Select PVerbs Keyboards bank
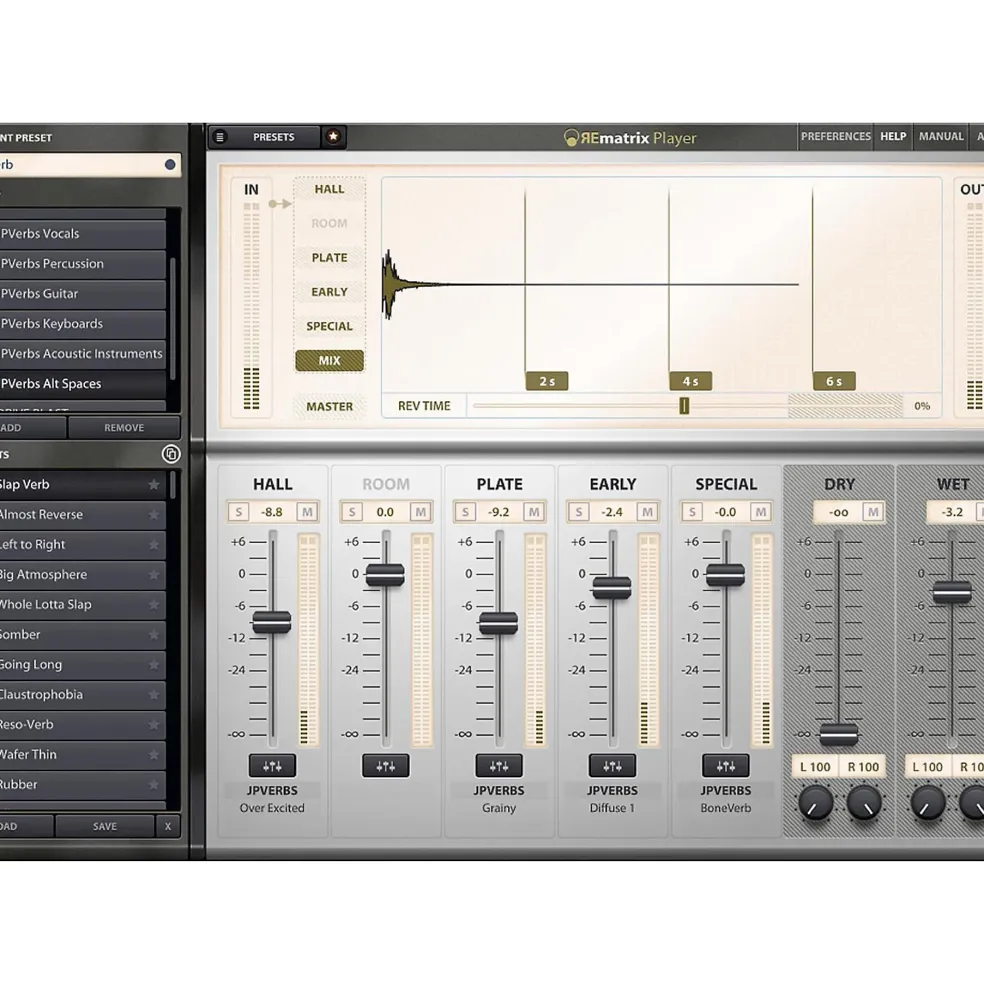Screen dimensions: 984x985 tap(83, 324)
